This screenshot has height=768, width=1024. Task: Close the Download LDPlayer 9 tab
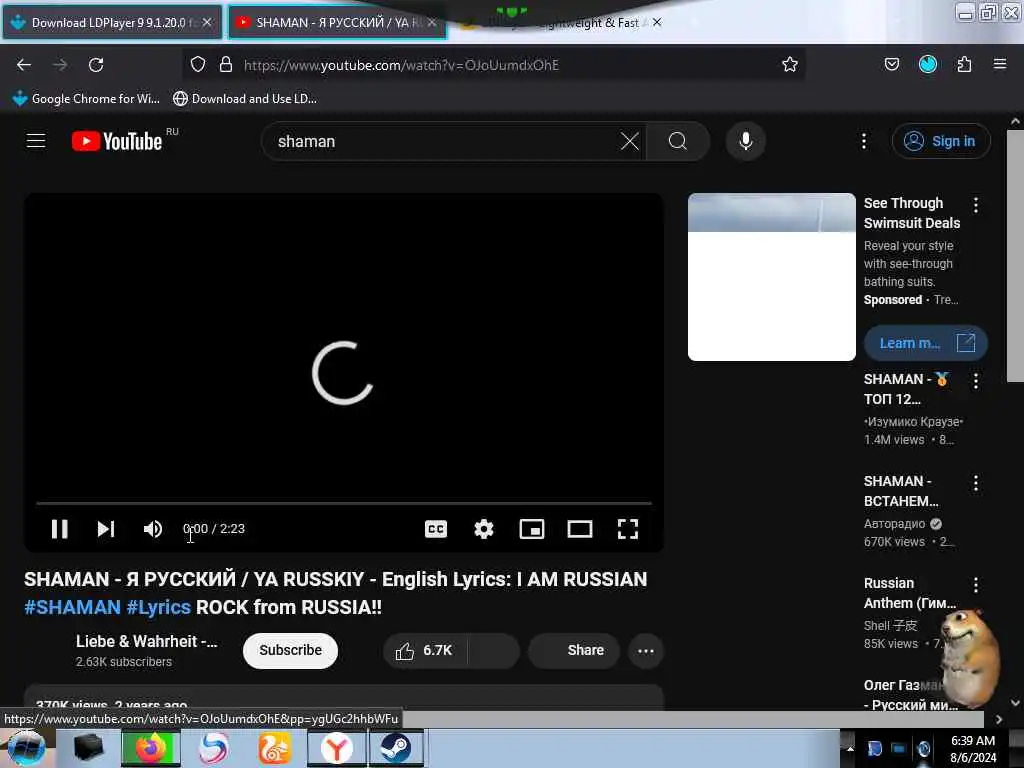(207, 23)
